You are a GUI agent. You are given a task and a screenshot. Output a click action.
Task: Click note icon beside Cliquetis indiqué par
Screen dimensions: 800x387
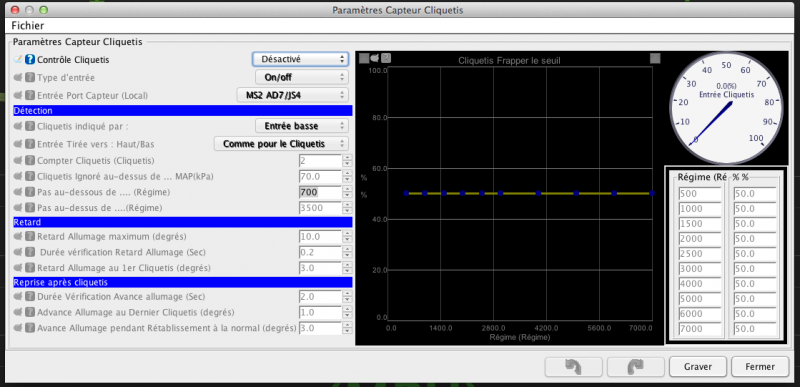click(18, 126)
